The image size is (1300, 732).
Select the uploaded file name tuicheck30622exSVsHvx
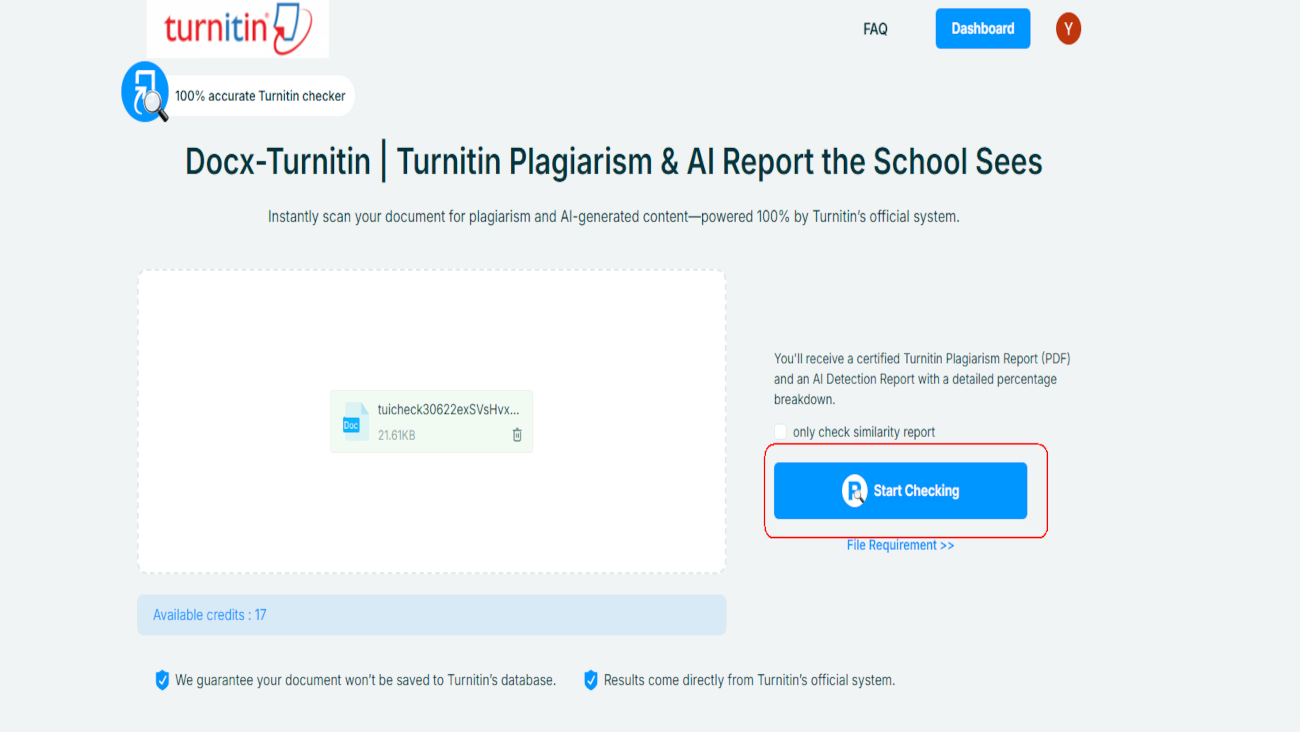[x=448, y=409]
